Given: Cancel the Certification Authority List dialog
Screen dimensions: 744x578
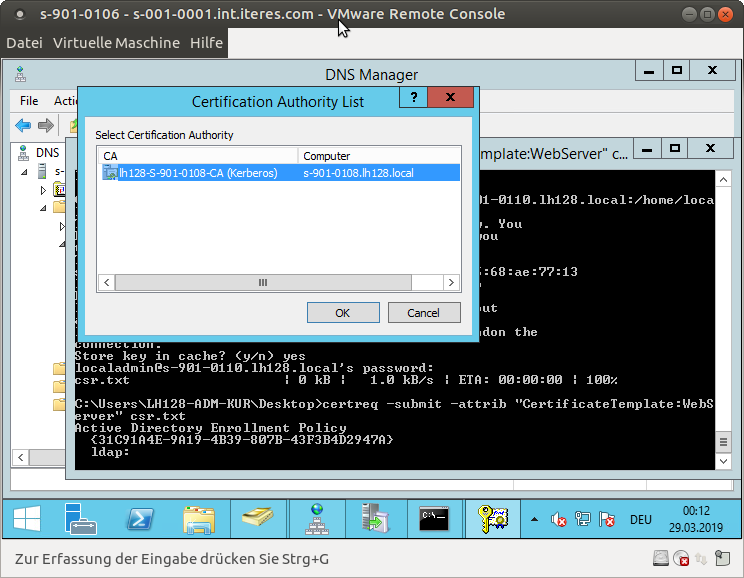Looking at the screenshot, I should point(424,313).
